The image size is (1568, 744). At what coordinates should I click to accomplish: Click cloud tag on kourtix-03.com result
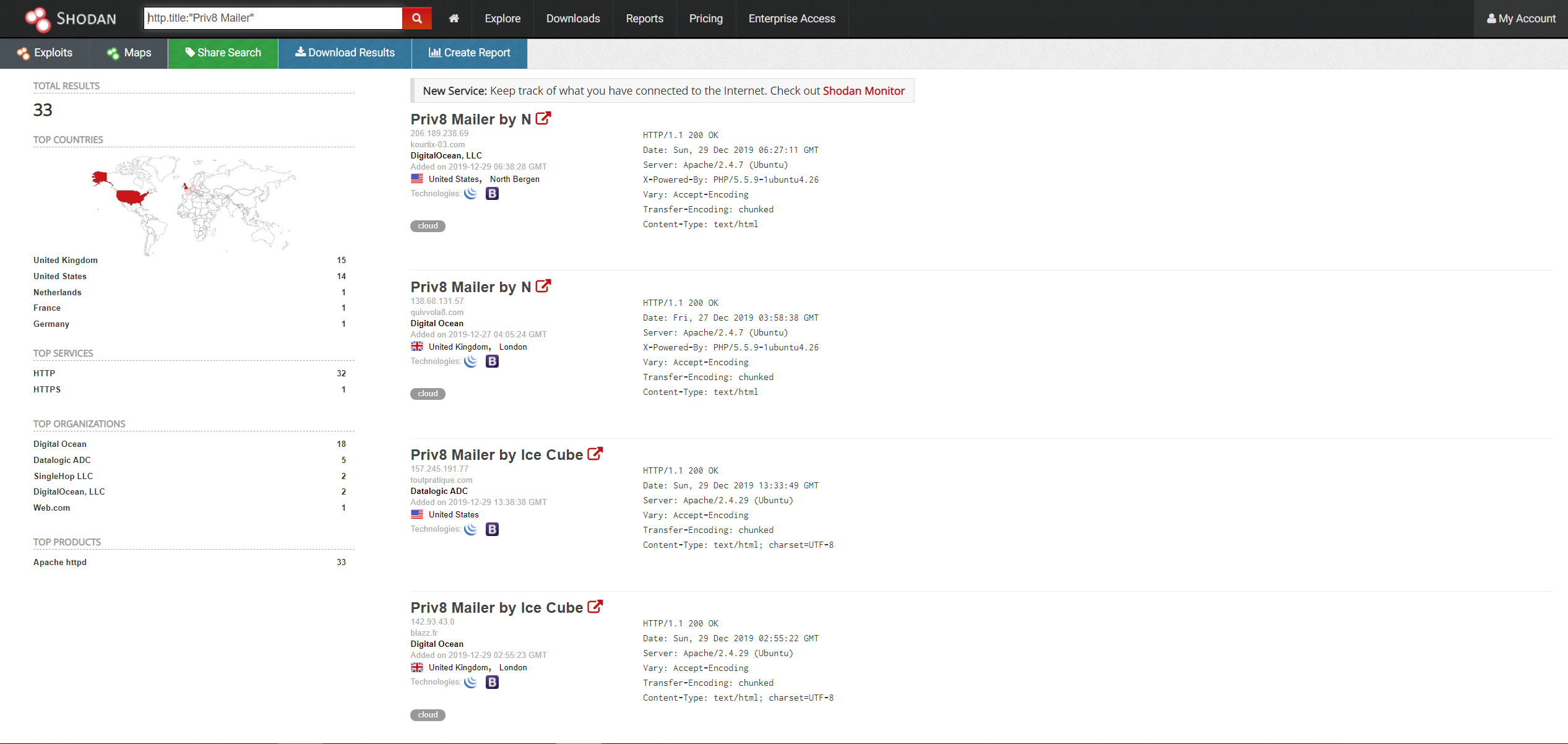428,226
